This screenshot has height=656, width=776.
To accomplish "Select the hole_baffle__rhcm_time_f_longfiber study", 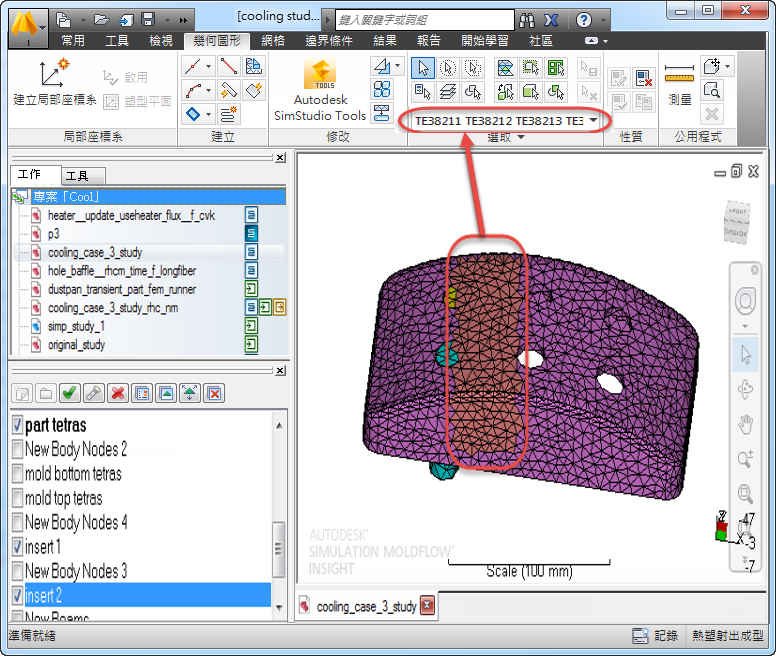I will tap(122, 271).
